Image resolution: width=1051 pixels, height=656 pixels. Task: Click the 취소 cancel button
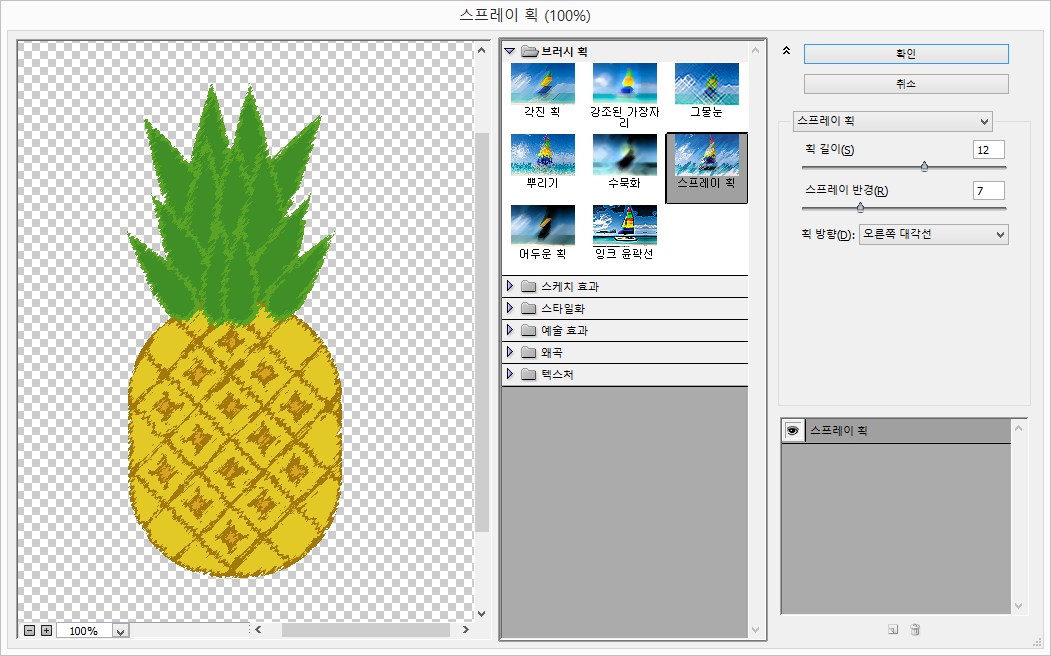point(906,84)
